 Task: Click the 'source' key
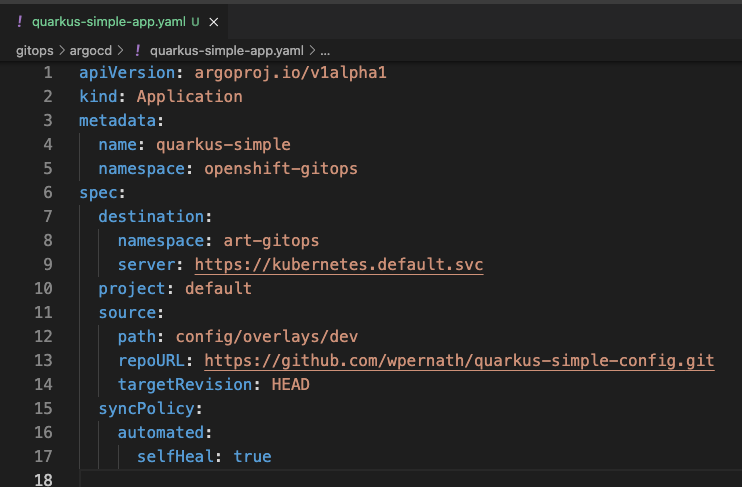(127, 313)
